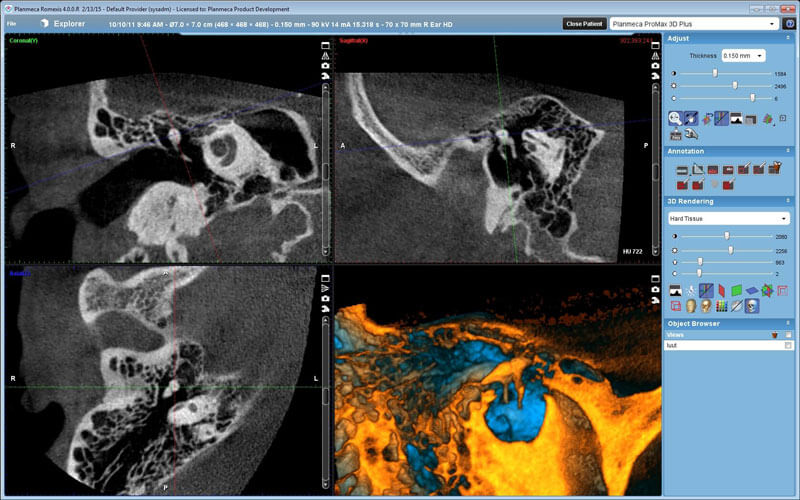Select the luut entry in Object Browser

(x=729, y=345)
